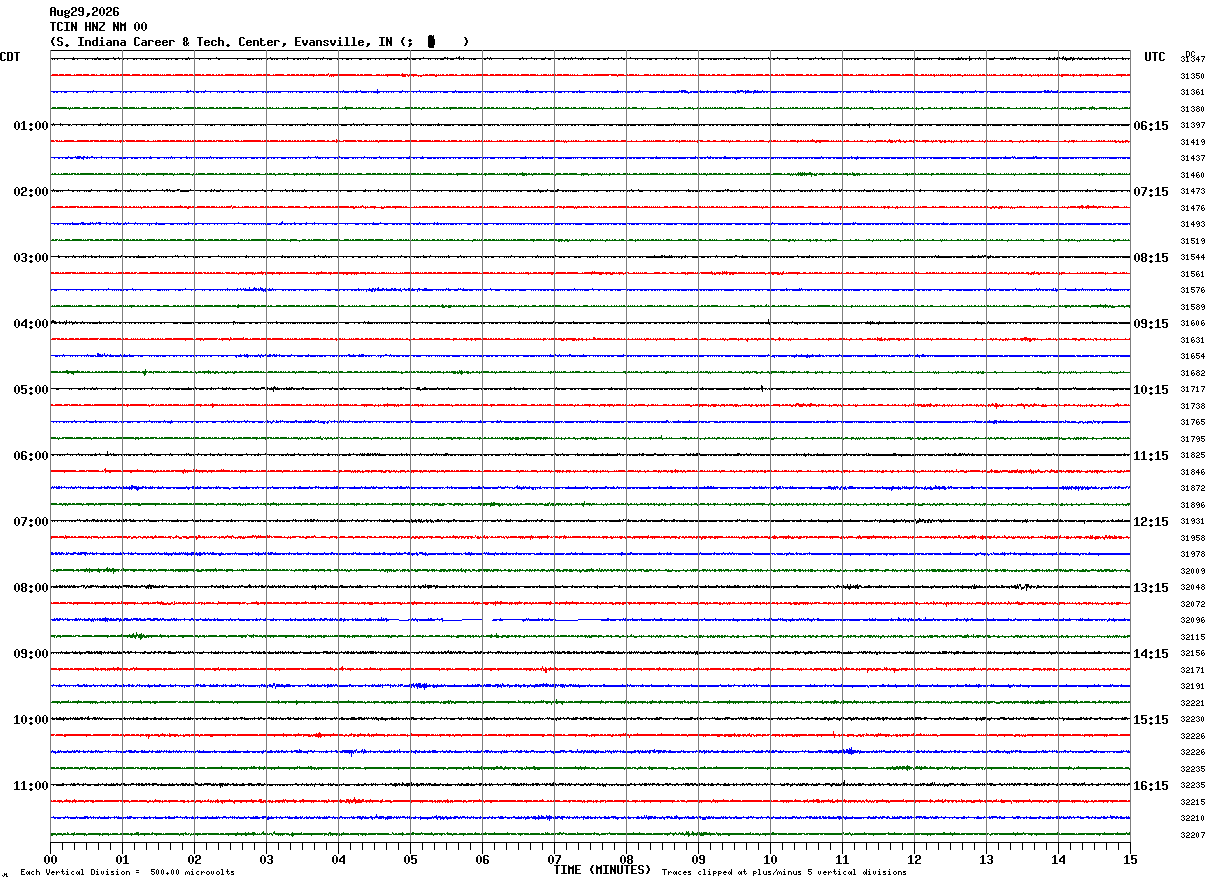The width and height of the screenshot is (1210, 886).
Task: Select the CDT timezone label
Action: coord(10,57)
